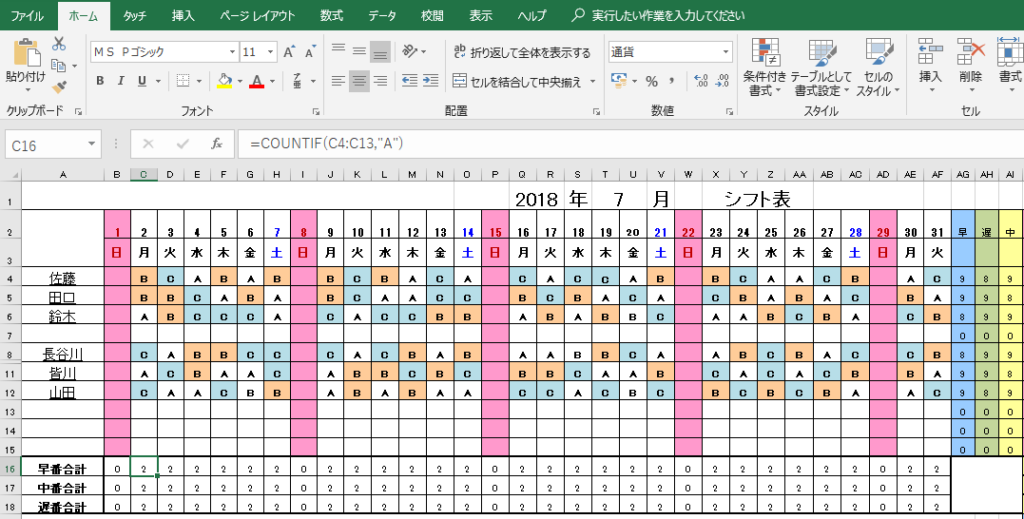Apply yellow fill color bucket
1024x519 pixels.
click(x=225, y=81)
